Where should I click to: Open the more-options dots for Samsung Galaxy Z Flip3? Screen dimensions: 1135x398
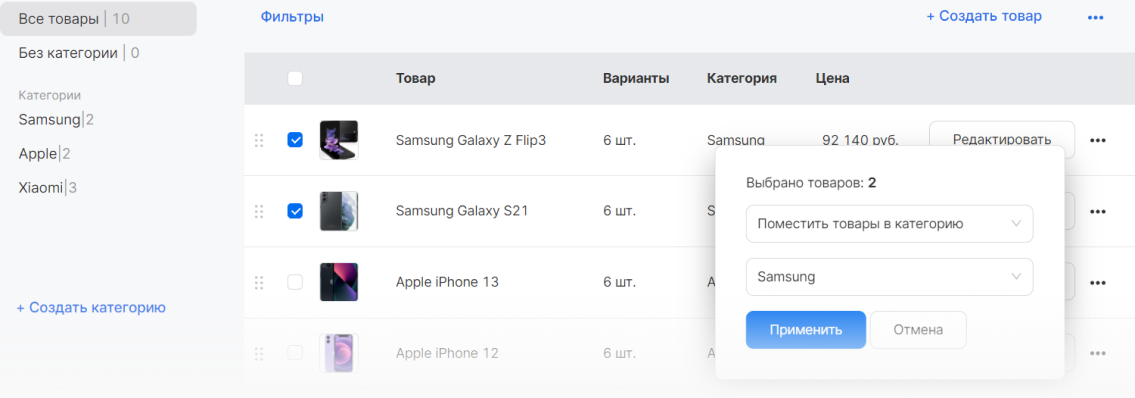click(1097, 140)
